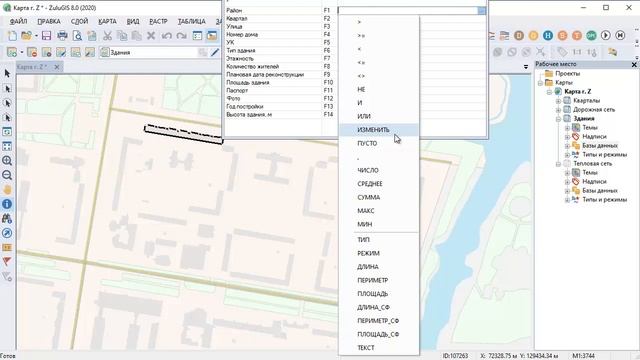Activate the blue Information tool
Image resolution: width=640 pixels, height=360 pixels.
coord(7,204)
